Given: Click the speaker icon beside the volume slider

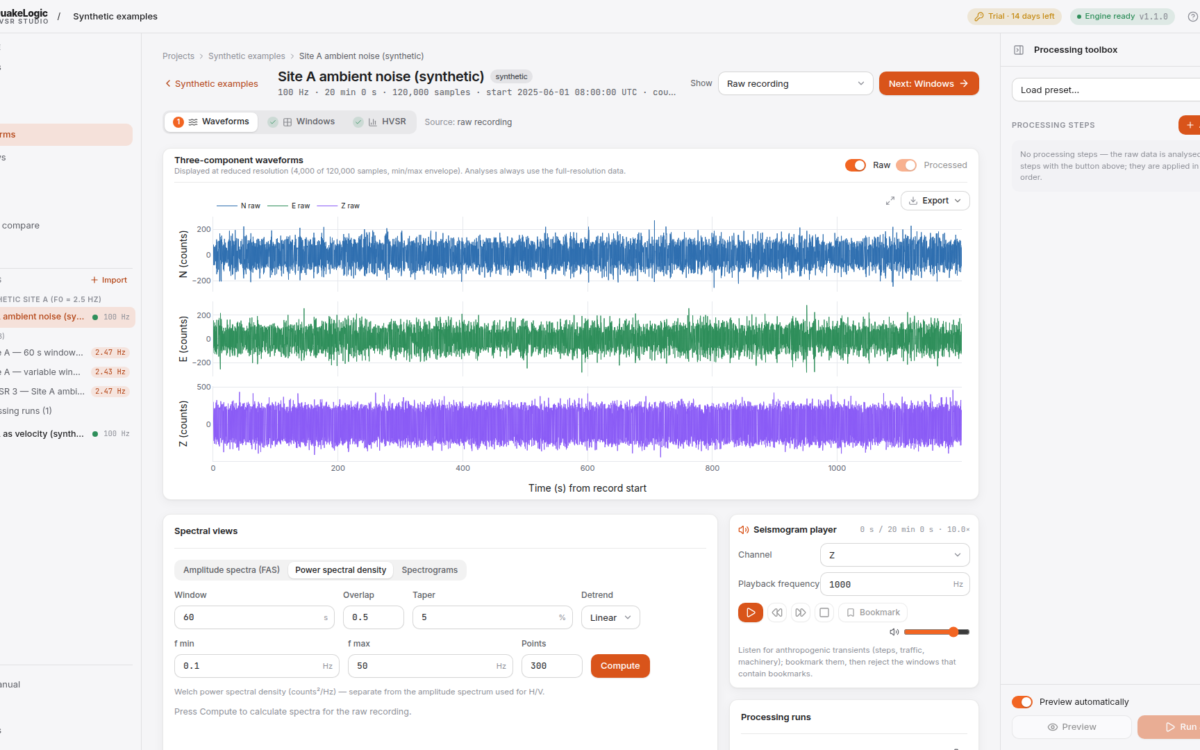Looking at the screenshot, I should click(x=894, y=632).
